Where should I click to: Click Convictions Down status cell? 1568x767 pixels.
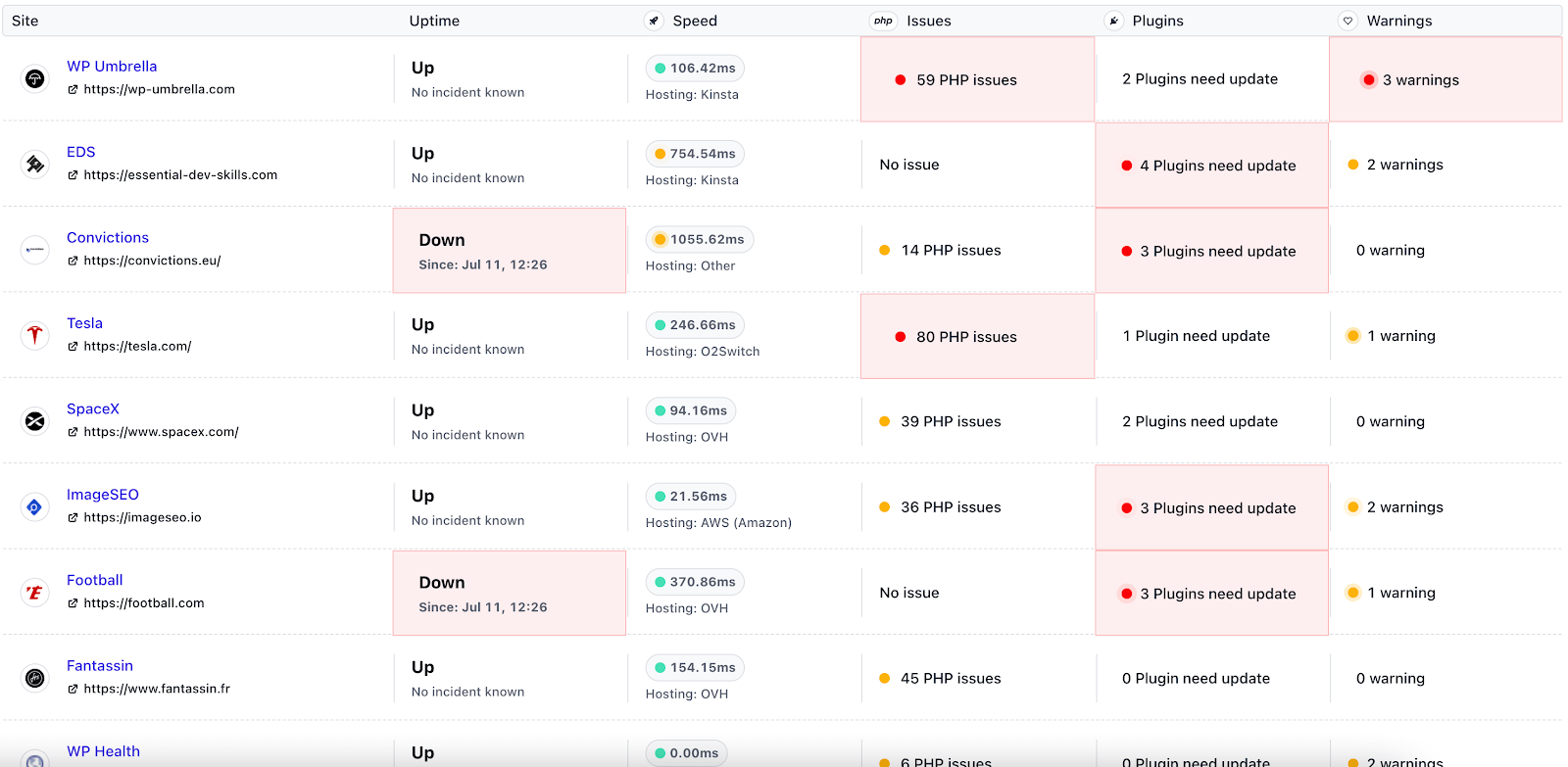click(x=510, y=250)
